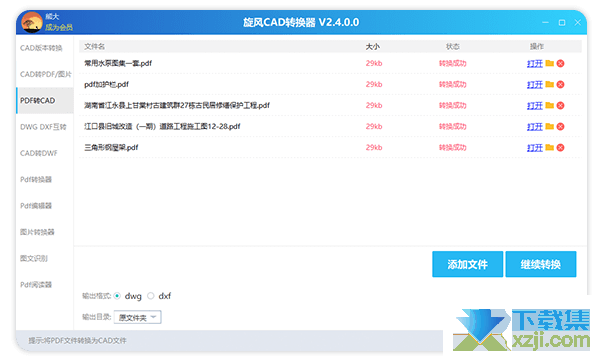Click 转换成功 status of 常用水泵图集一套.pdf
This screenshot has width=603, height=360.
pos(453,63)
